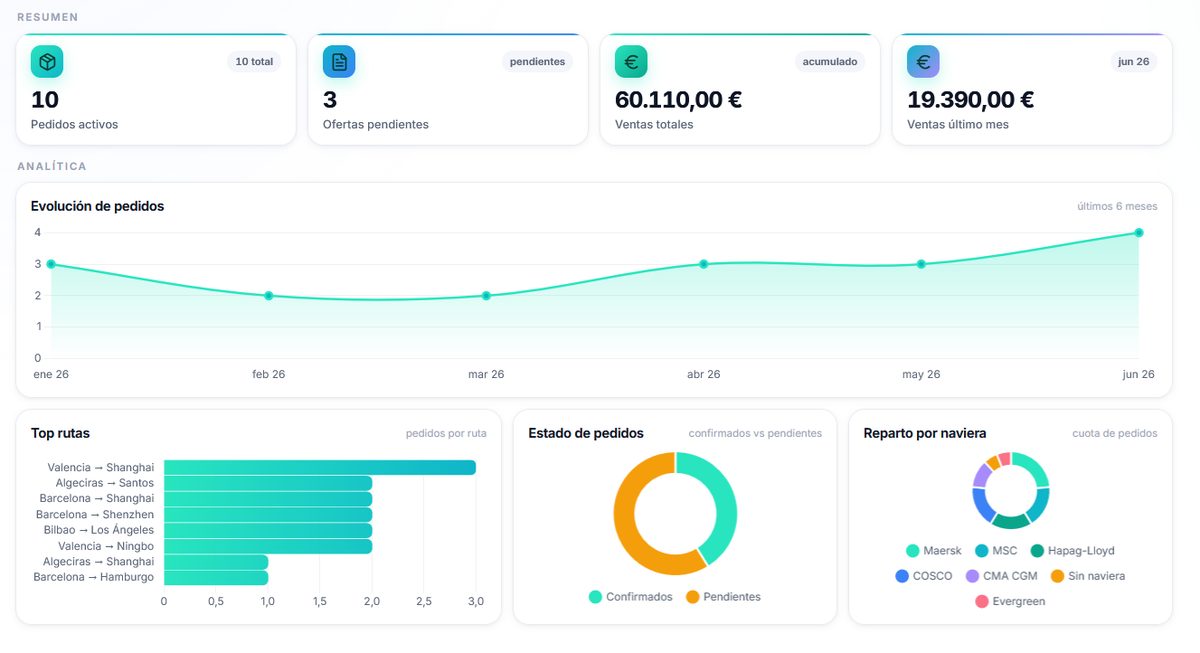Toggle the CMA CGM legend swatch
This screenshot has height=653, width=1200.
click(x=972, y=576)
